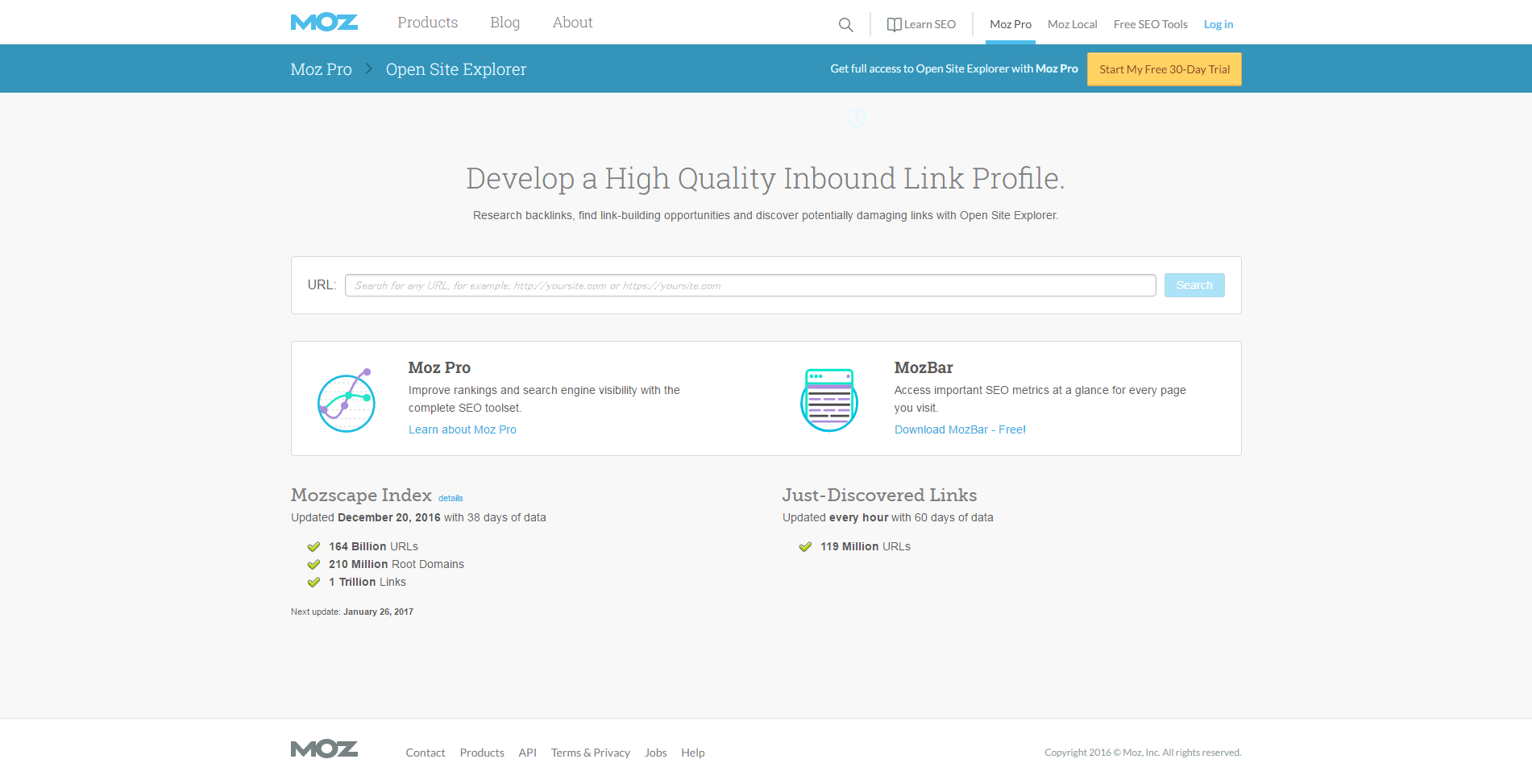Click the footer Jobs link
Screen dimensions: 1532x784
656,753
